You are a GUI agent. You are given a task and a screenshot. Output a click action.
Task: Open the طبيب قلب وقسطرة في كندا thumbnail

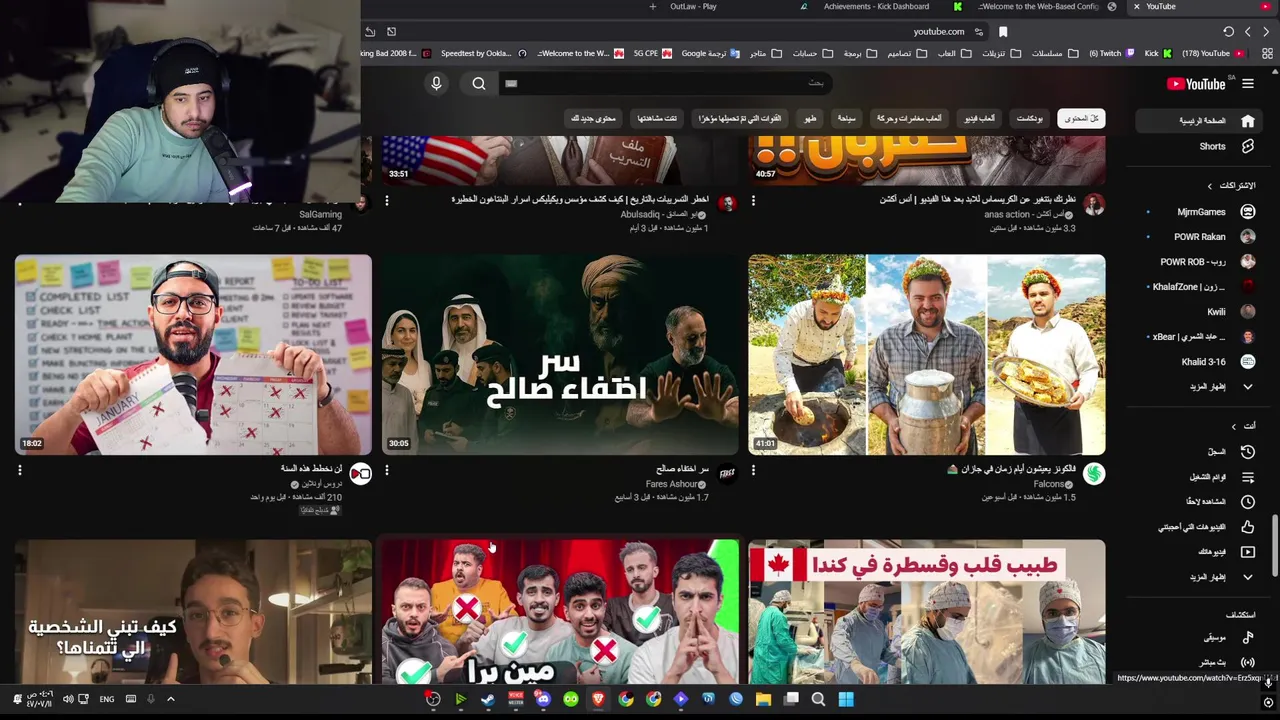coord(927,612)
